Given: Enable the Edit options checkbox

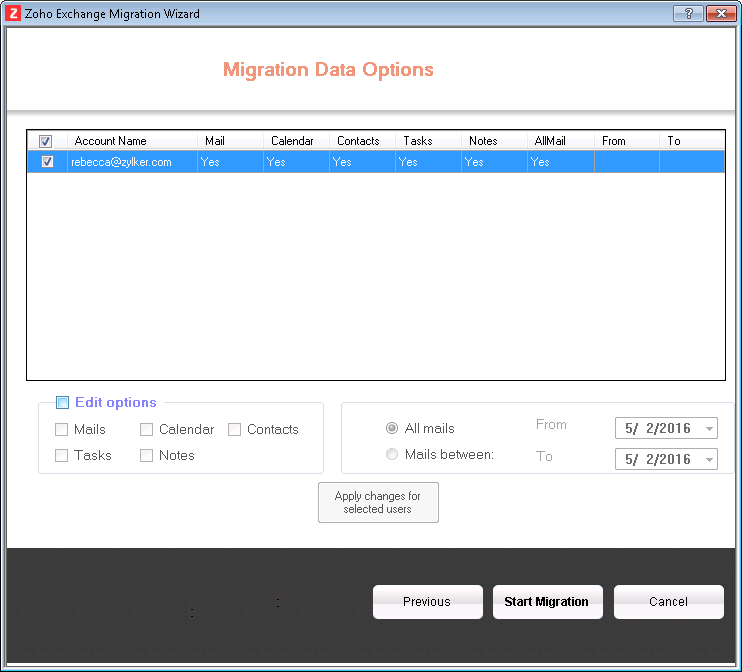Looking at the screenshot, I should coord(62,403).
